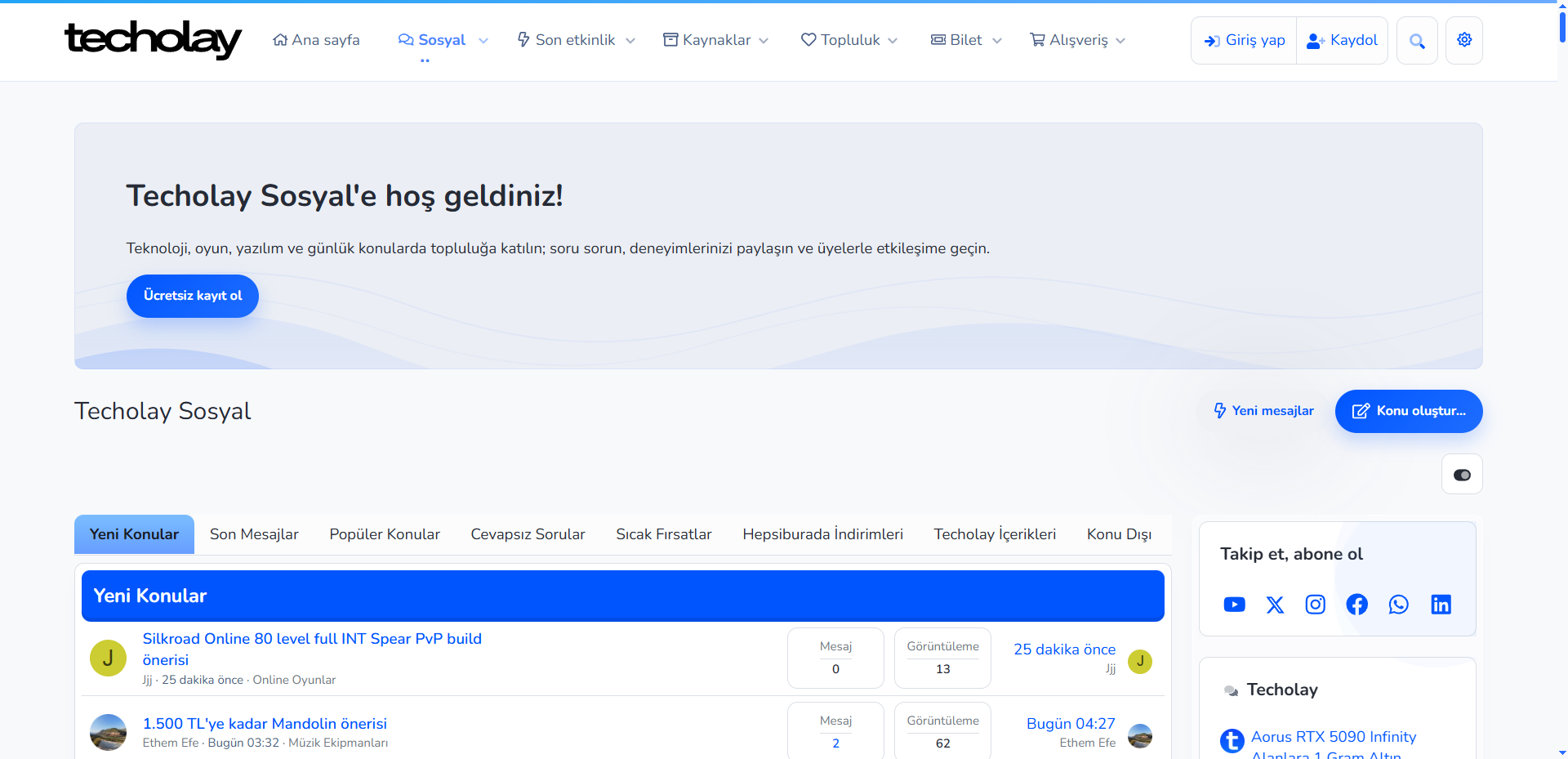Screen dimensions: 1568x759
Task: Open Topluluk navigation item
Action: [840, 40]
